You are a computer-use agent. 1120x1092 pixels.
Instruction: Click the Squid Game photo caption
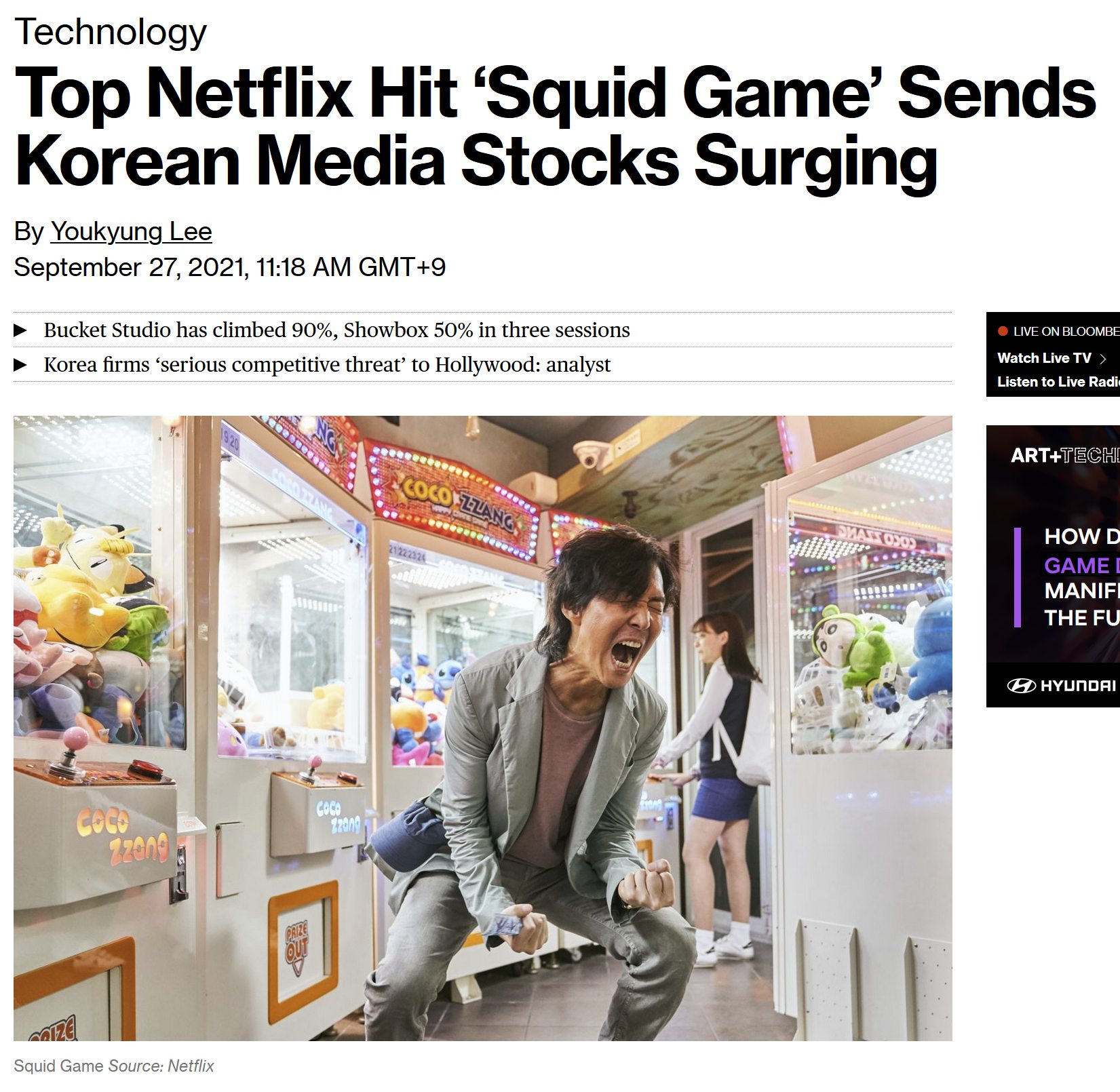coord(58,1066)
